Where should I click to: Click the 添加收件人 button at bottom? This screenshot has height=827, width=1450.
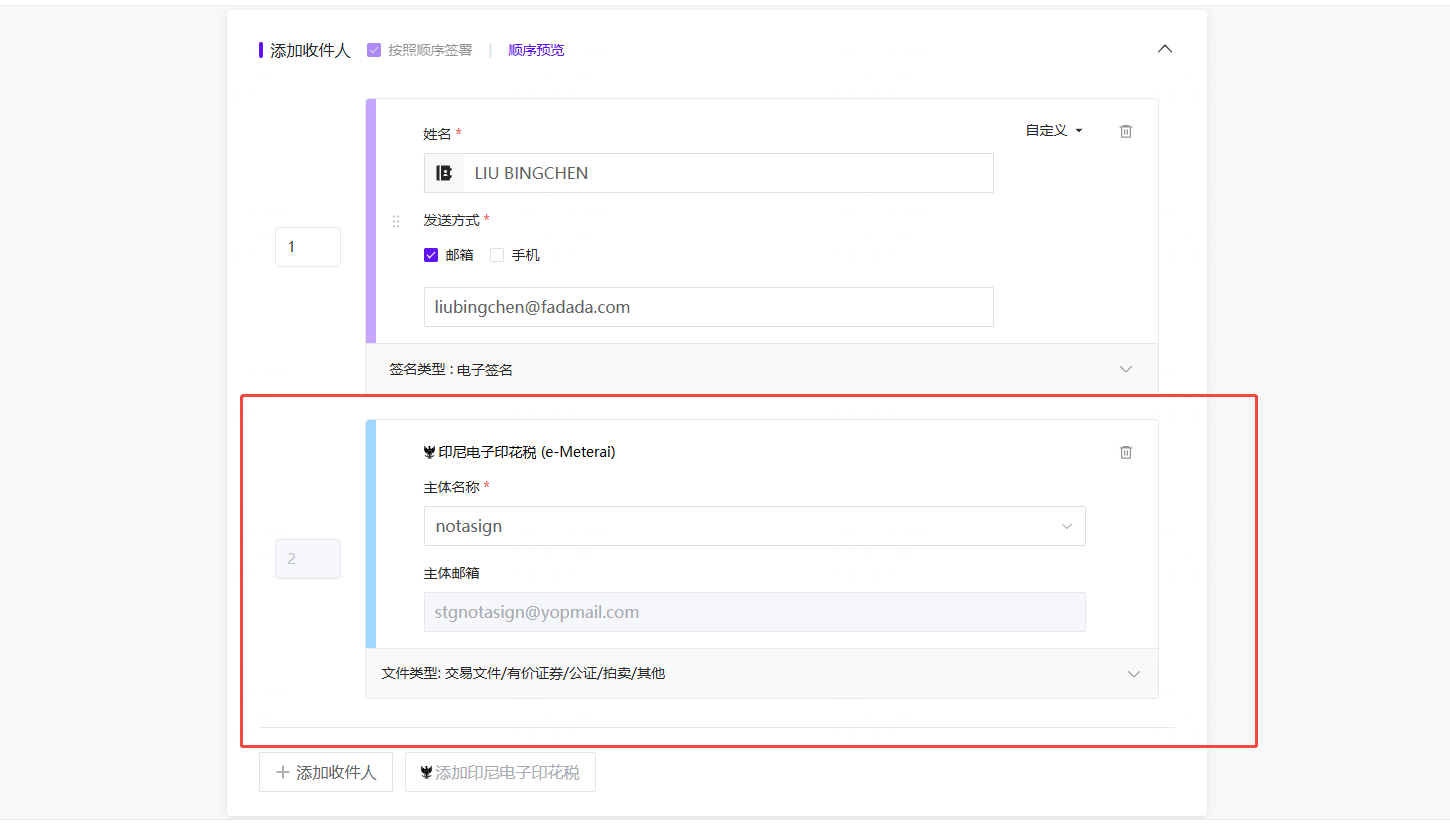326,772
